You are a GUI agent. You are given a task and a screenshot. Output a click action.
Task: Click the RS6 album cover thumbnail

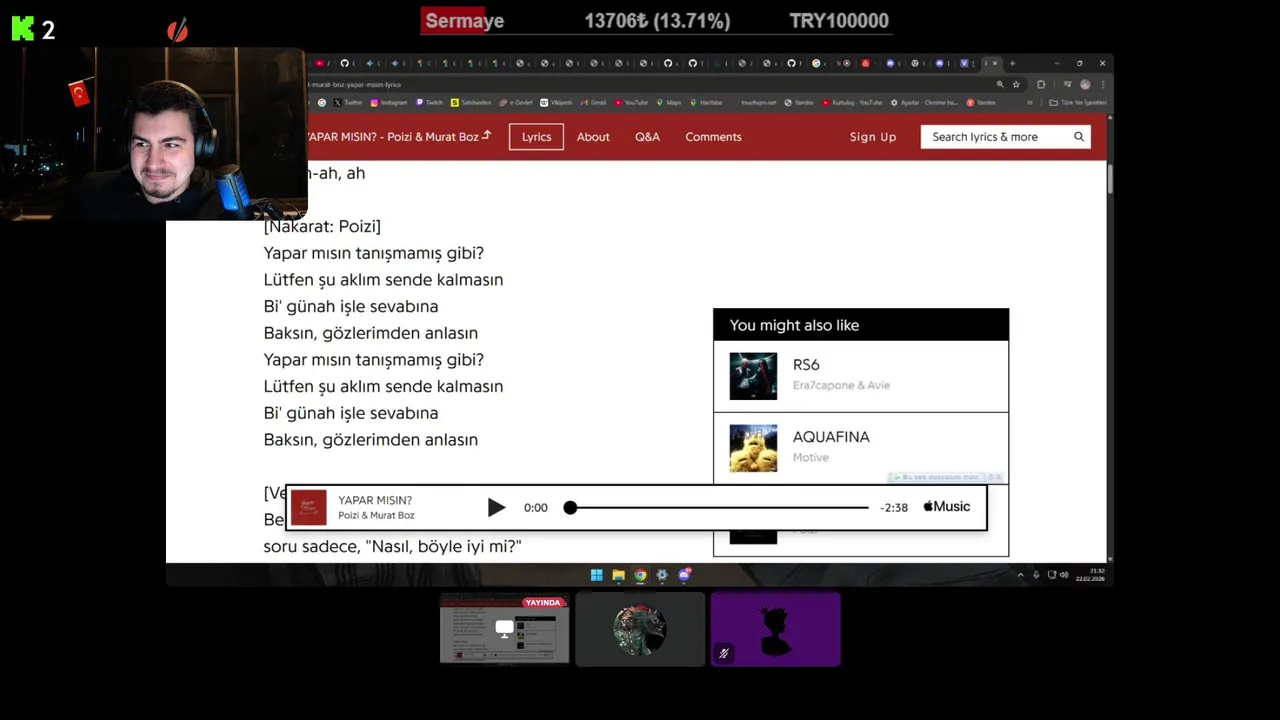click(753, 376)
